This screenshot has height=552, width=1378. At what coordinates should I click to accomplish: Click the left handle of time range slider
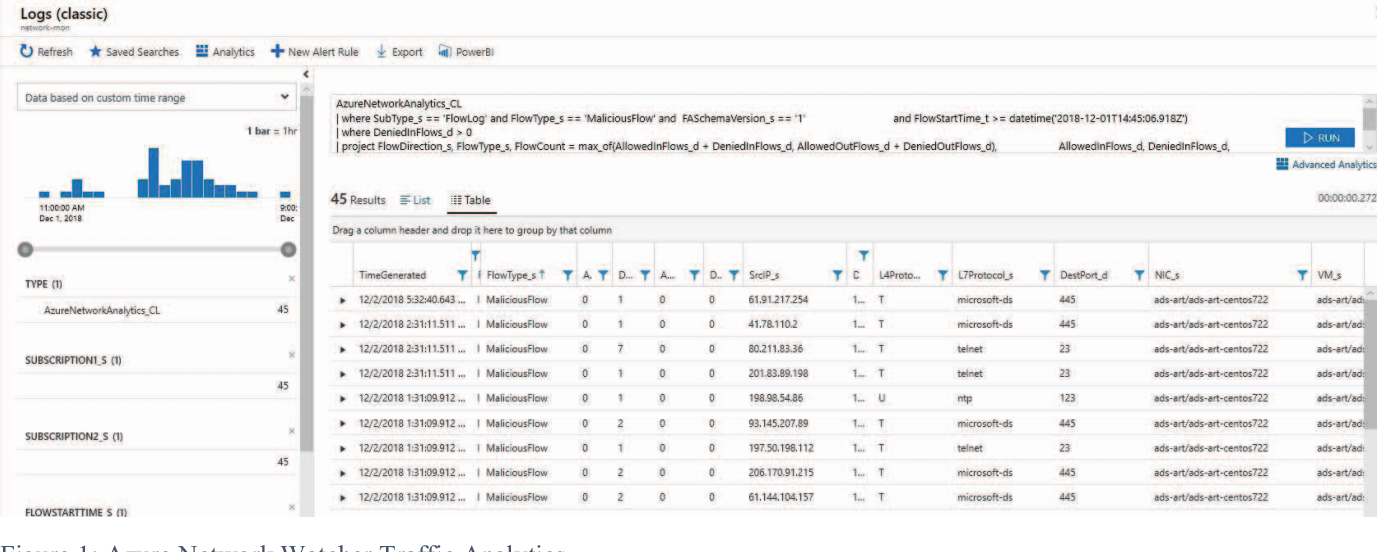click(26, 249)
